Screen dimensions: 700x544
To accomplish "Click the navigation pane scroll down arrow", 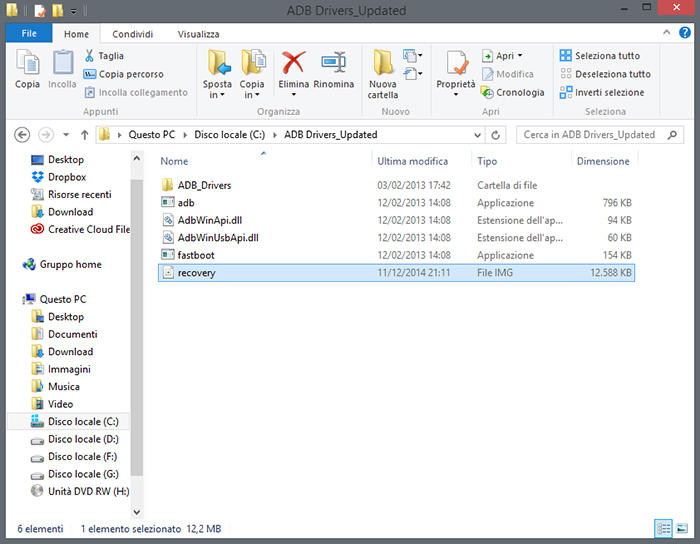I will (137, 512).
